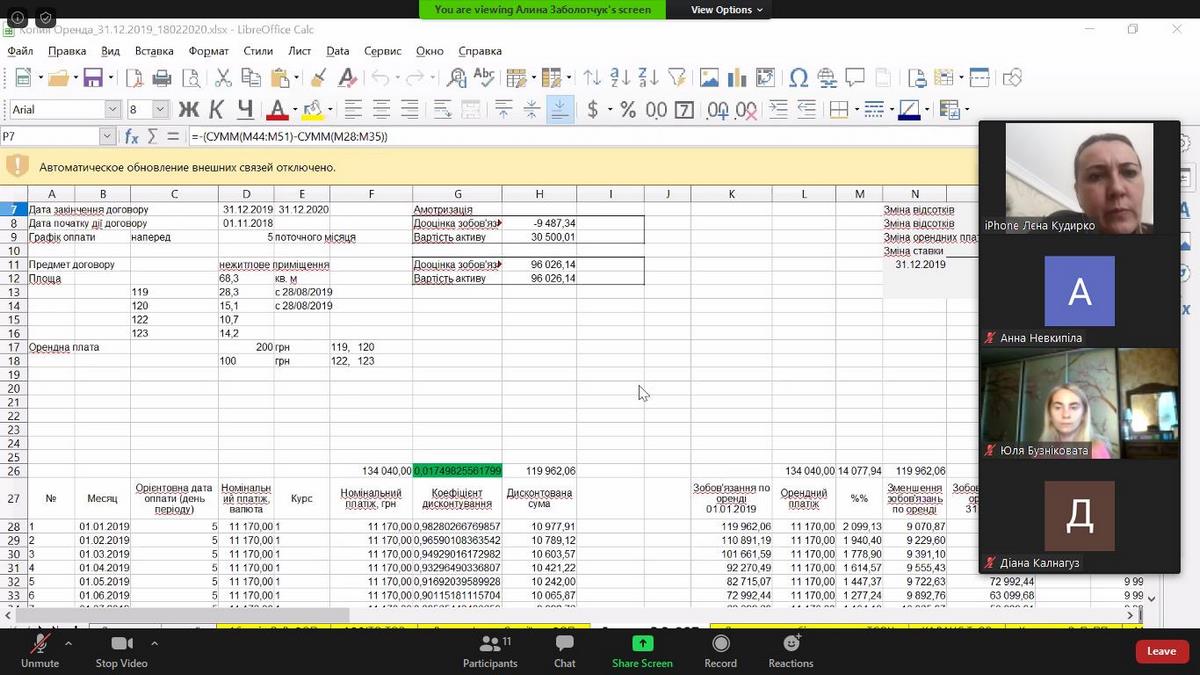Insert a chart using the chart icon
The image size is (1200, 675).
pyautogui.click(x=738, y=78)
